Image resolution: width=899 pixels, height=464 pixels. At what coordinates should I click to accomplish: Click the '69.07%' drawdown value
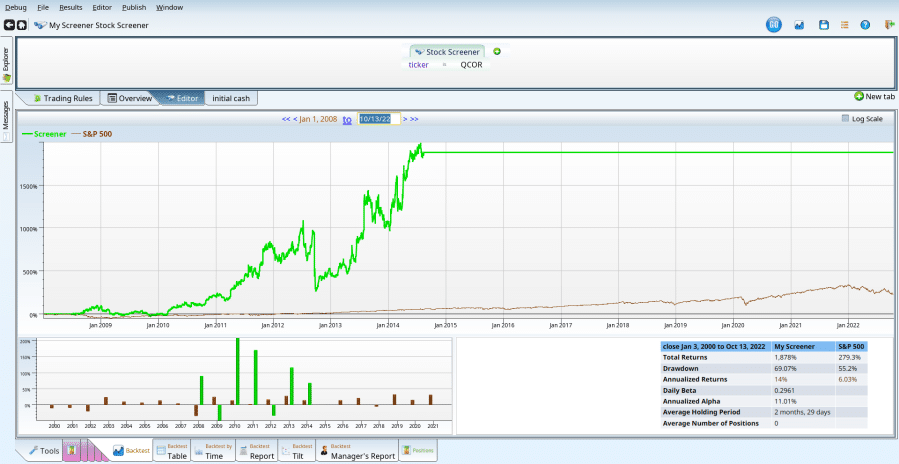[785, 368]
